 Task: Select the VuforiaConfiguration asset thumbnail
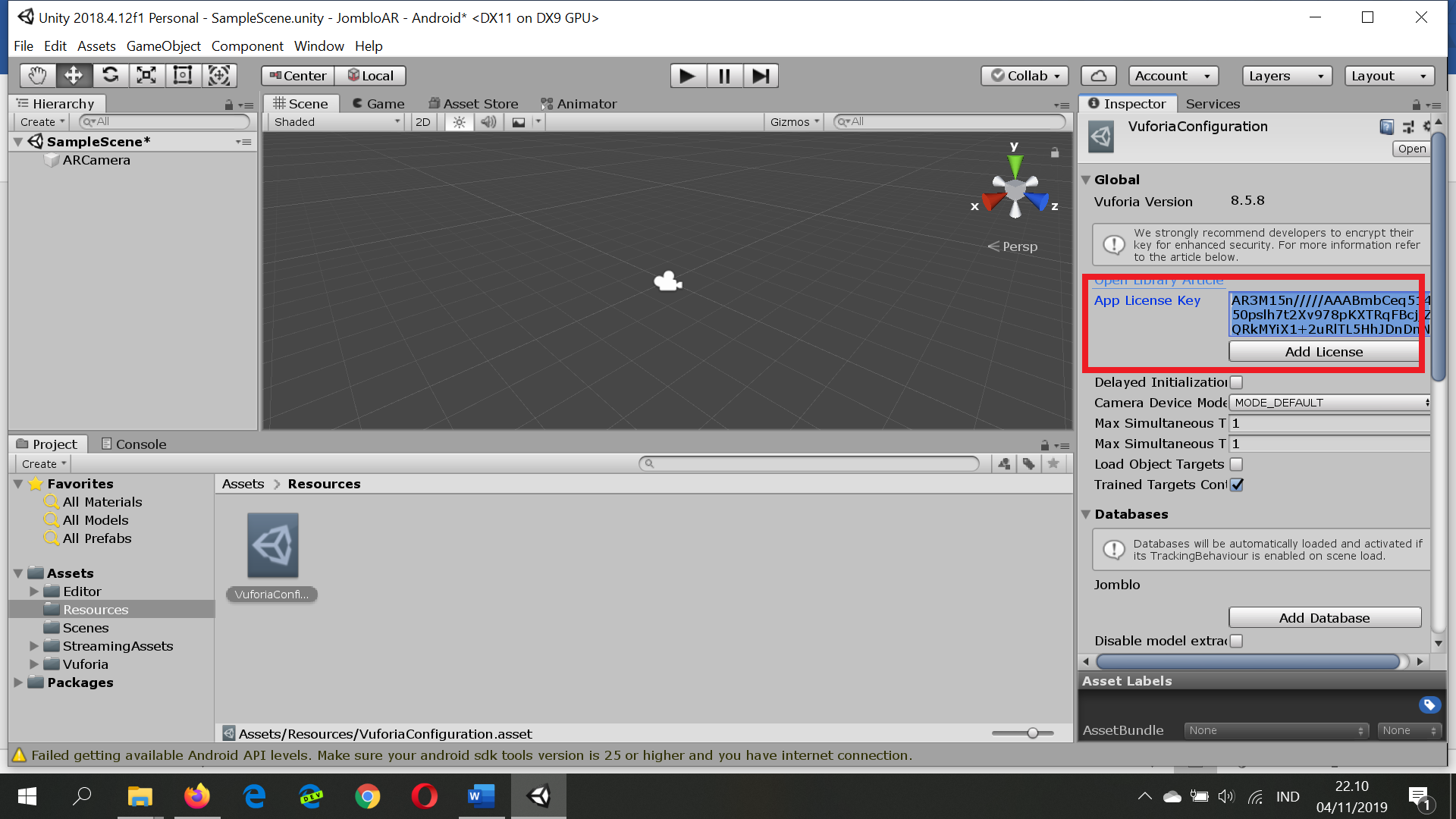pyautogui.click(x=273, y=545)
